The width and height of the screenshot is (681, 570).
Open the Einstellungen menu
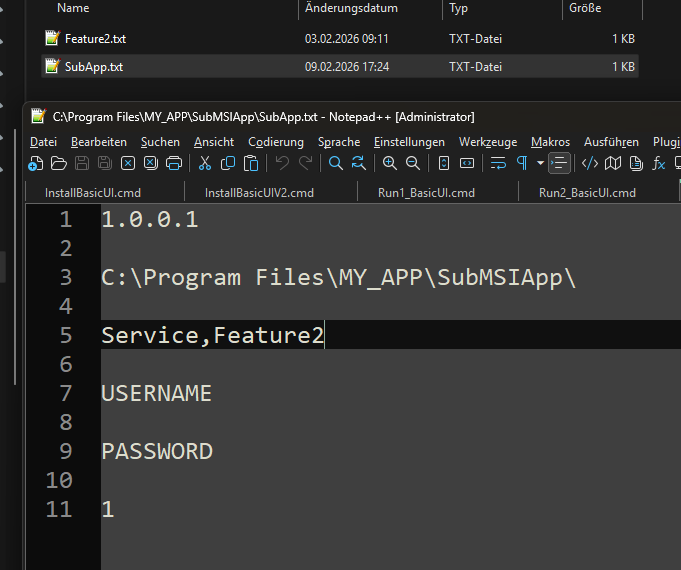pyautogui.click(x=409, y=142)
